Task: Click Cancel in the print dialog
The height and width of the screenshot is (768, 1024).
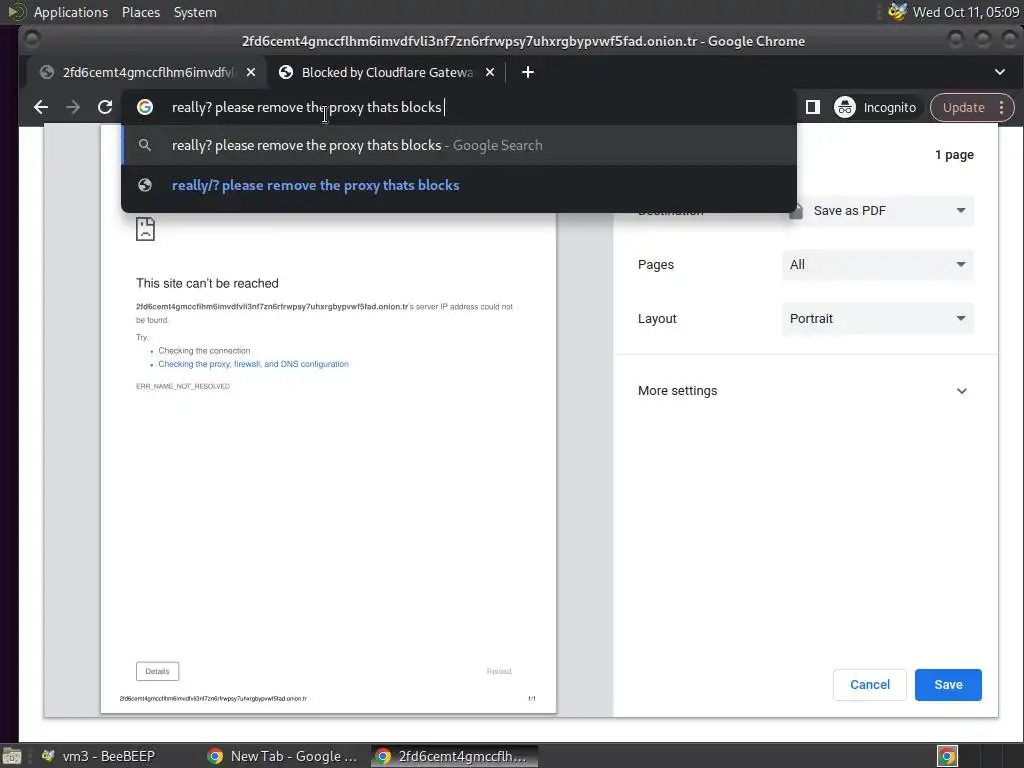Action: pyautogui.click(x=869, y=684)
